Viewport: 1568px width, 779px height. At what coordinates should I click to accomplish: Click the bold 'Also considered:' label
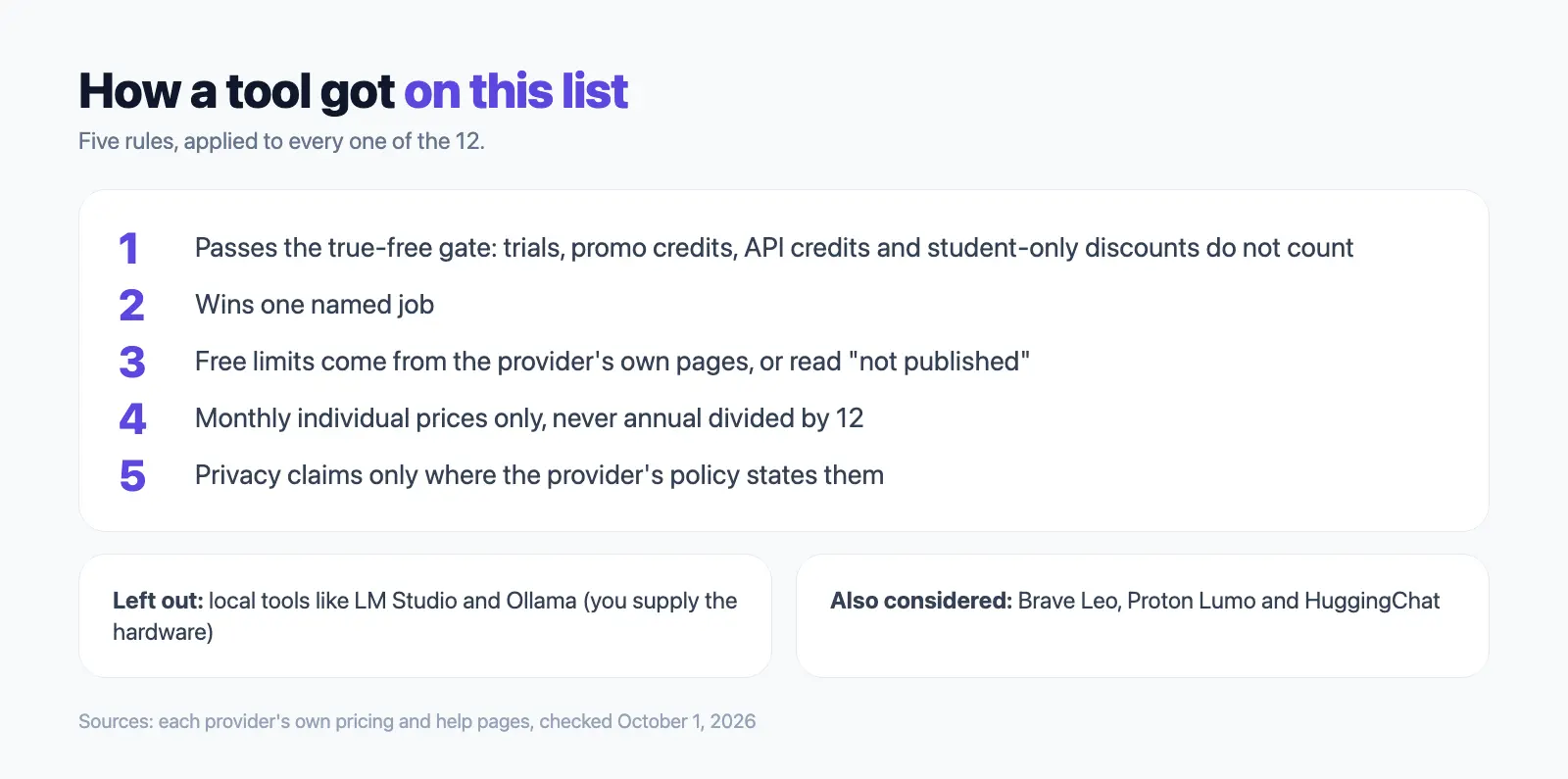click(x=921, y=601)
